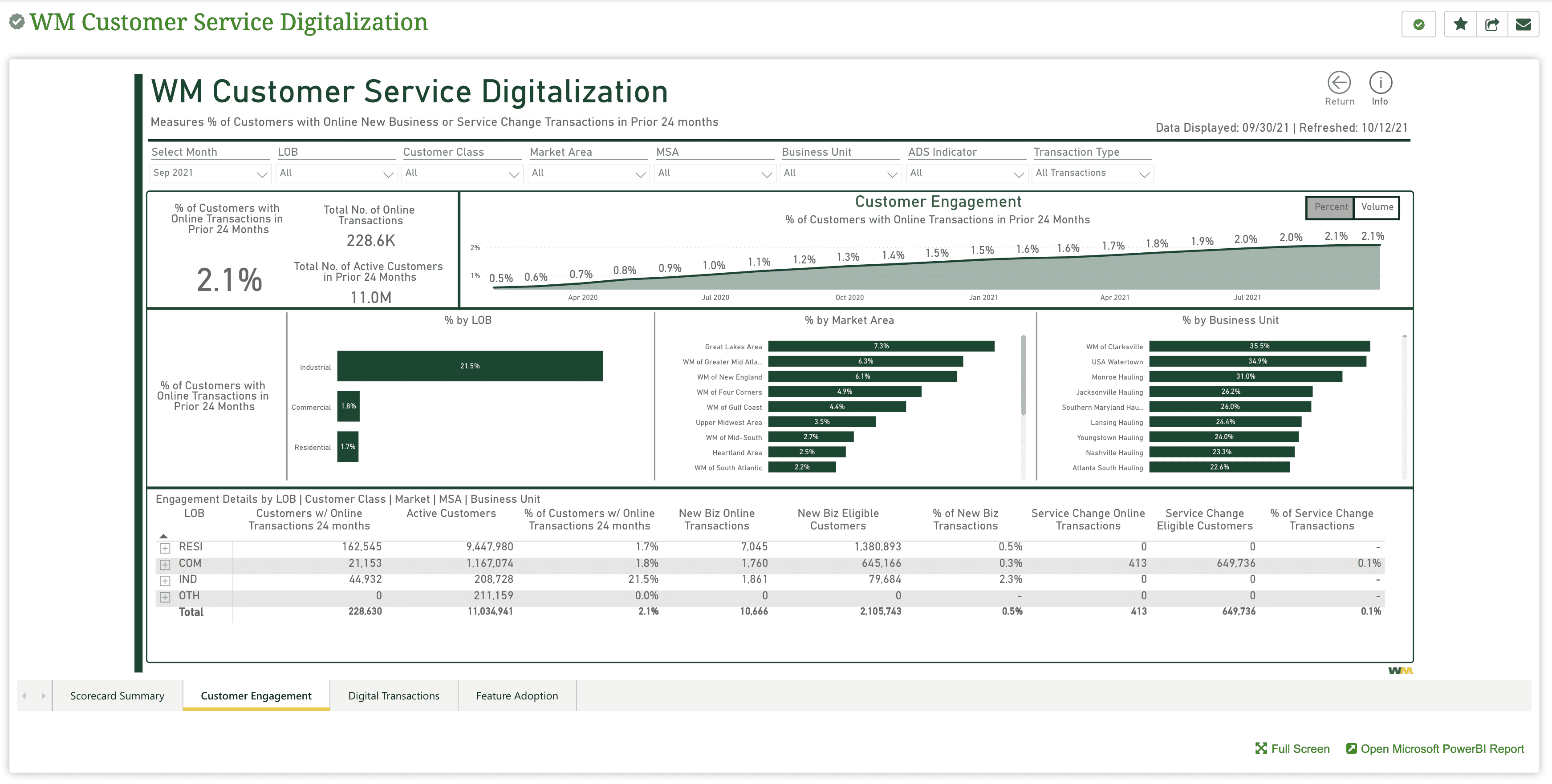Open the Info circle icon
The image size is (1552, 784).
(x=1380, y=83)
